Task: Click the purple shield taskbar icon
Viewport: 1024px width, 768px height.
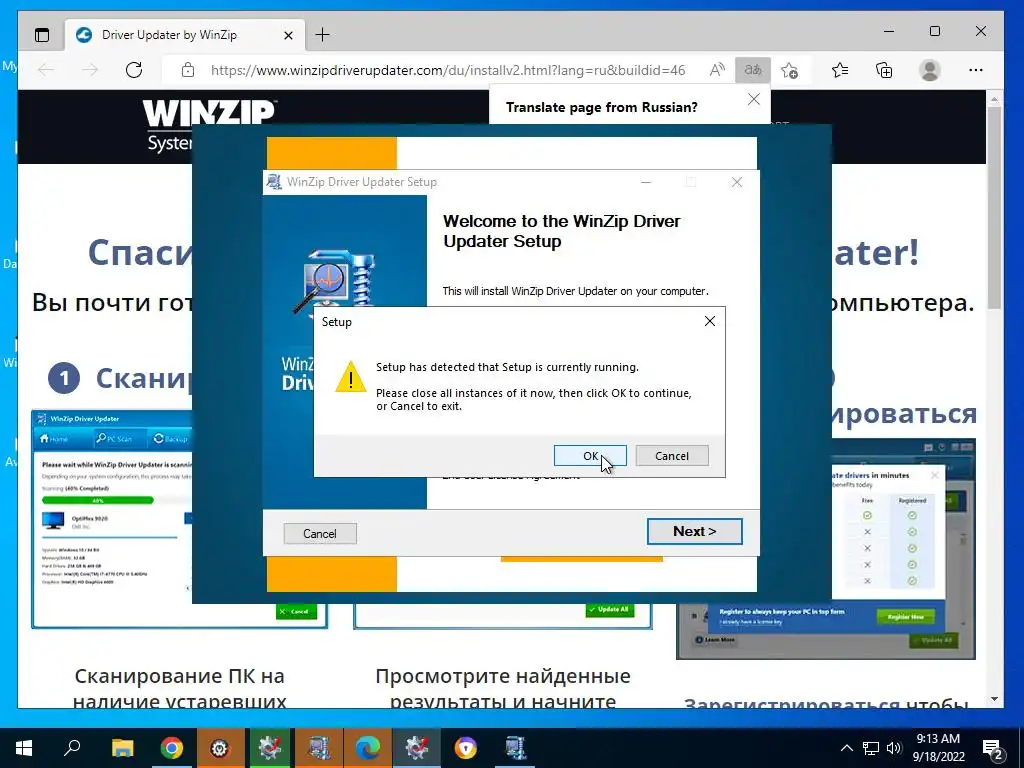Action: click(x=466, y=748)
